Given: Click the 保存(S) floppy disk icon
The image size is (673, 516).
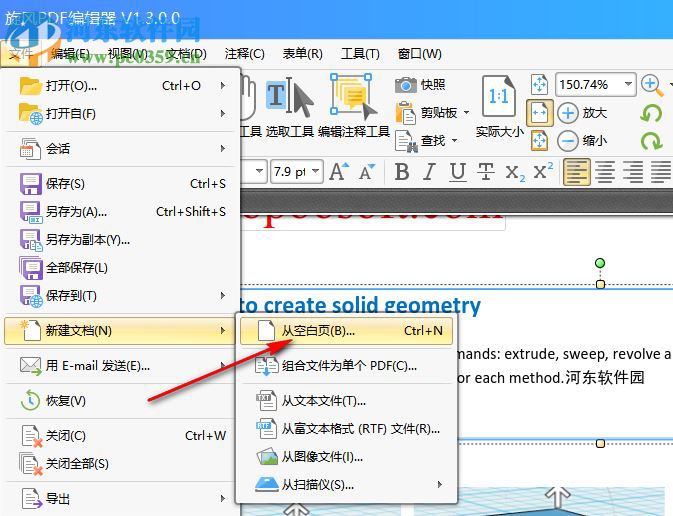Looking at the screenshot, I should pos(31,184).
